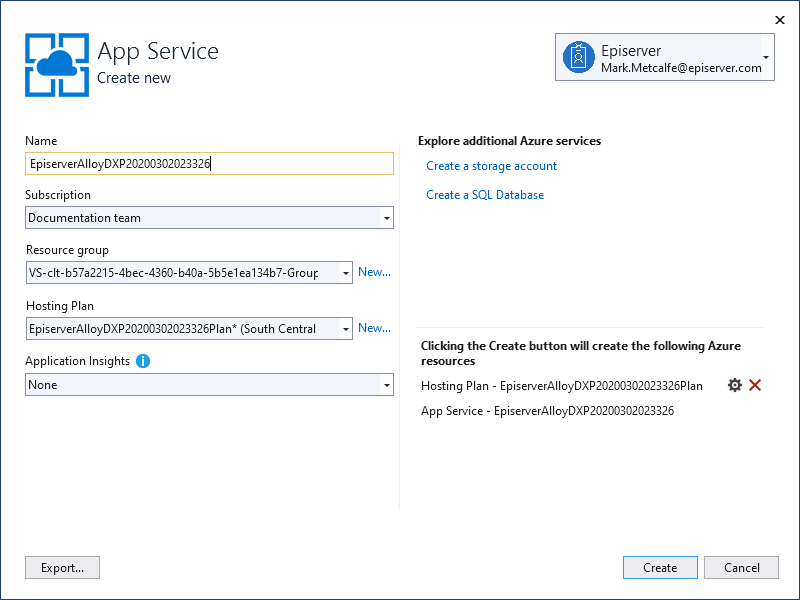Open Hosting Plan settings gear icon

[735, 385]
